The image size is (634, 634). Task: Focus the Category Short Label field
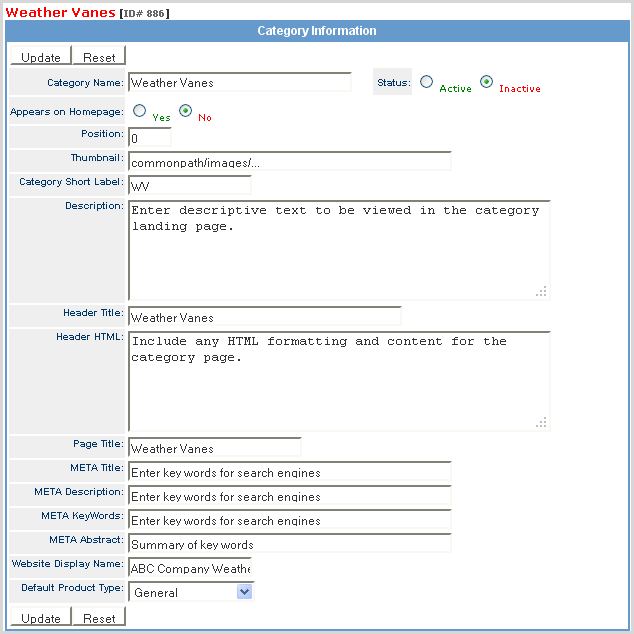click(x=189, y=185)
